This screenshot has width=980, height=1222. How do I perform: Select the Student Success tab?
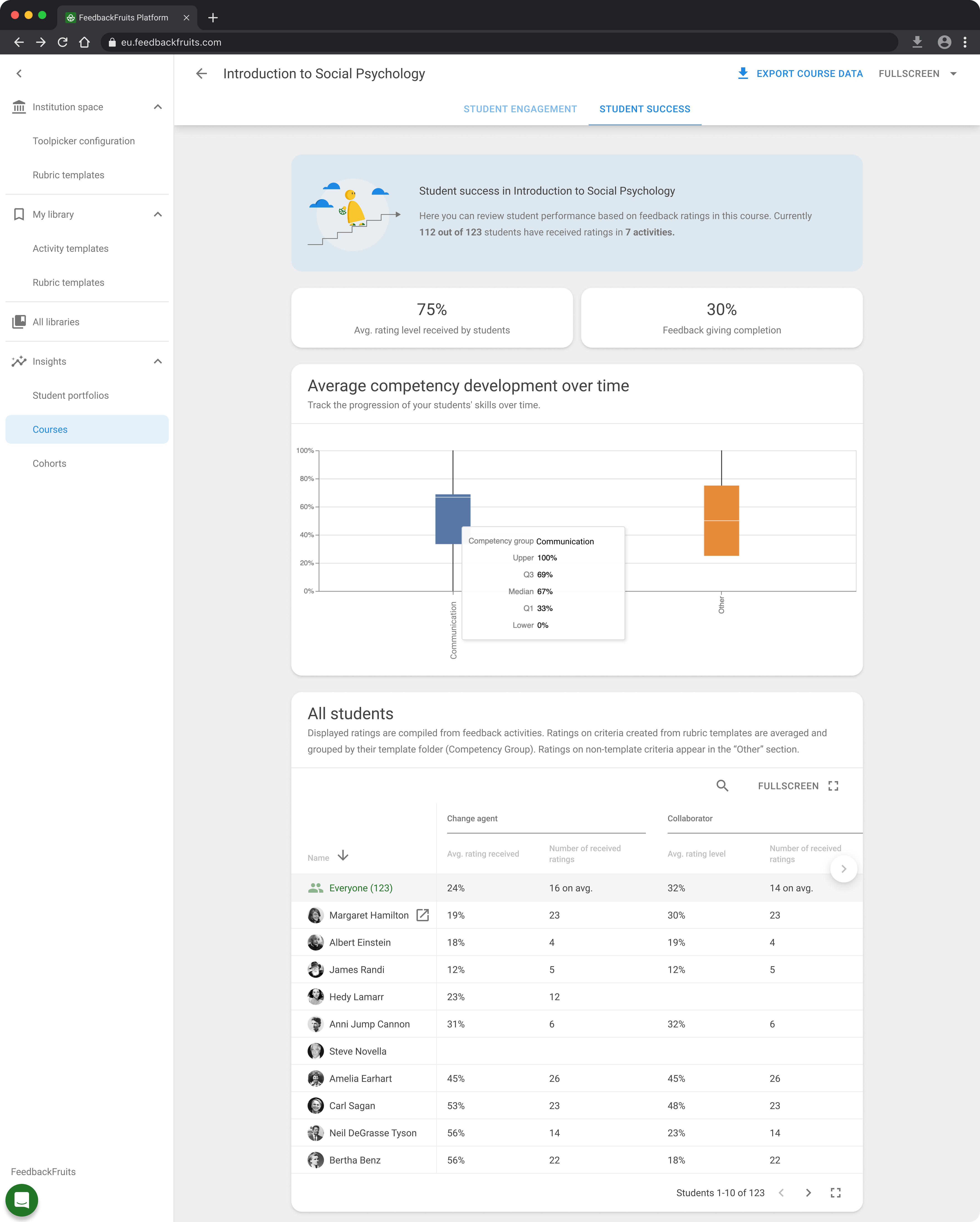[645, 109]
